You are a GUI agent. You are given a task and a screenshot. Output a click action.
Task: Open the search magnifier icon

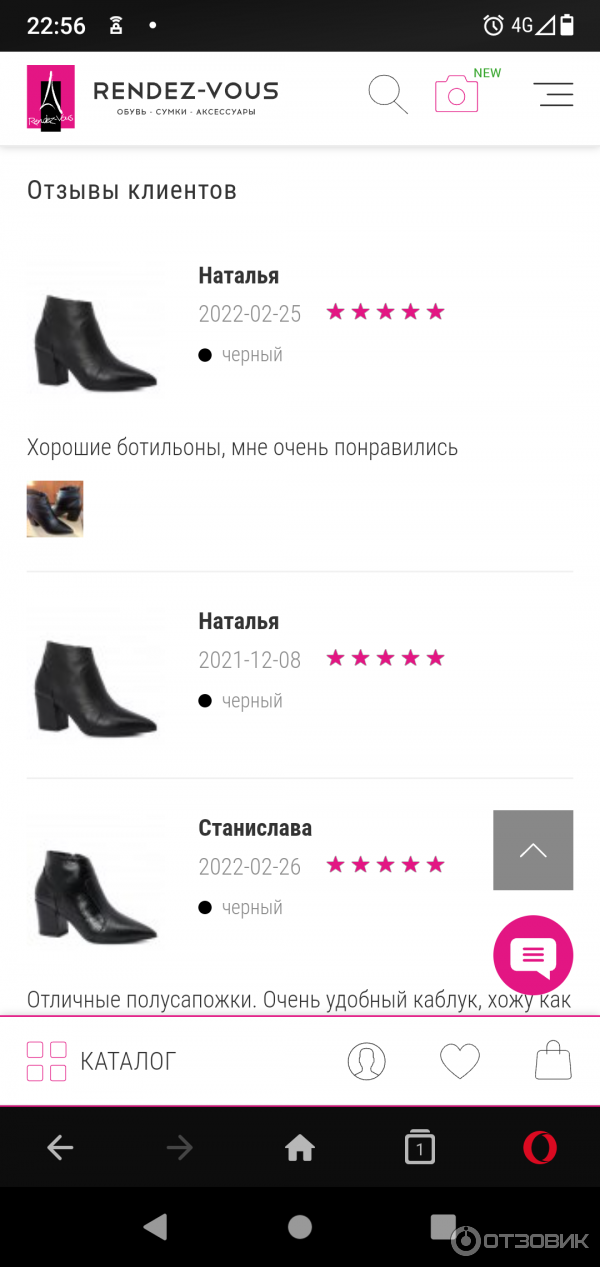coord(388,94)
